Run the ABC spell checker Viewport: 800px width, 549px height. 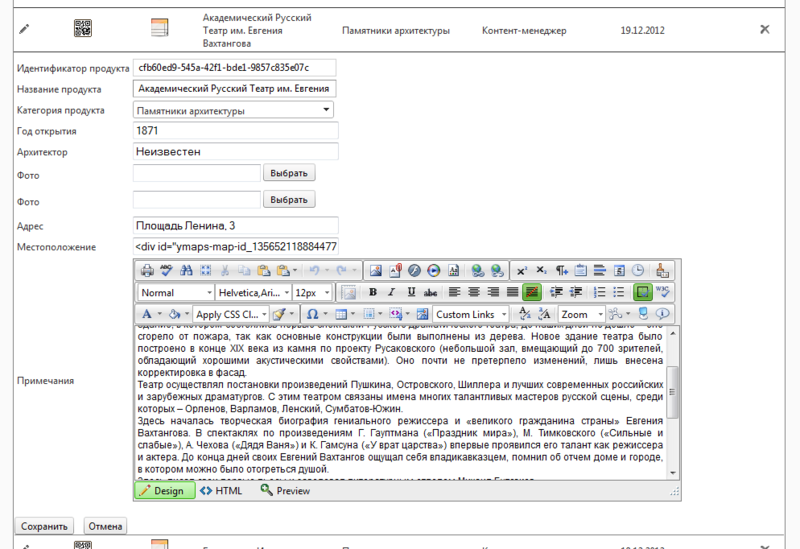pos(166,270)
